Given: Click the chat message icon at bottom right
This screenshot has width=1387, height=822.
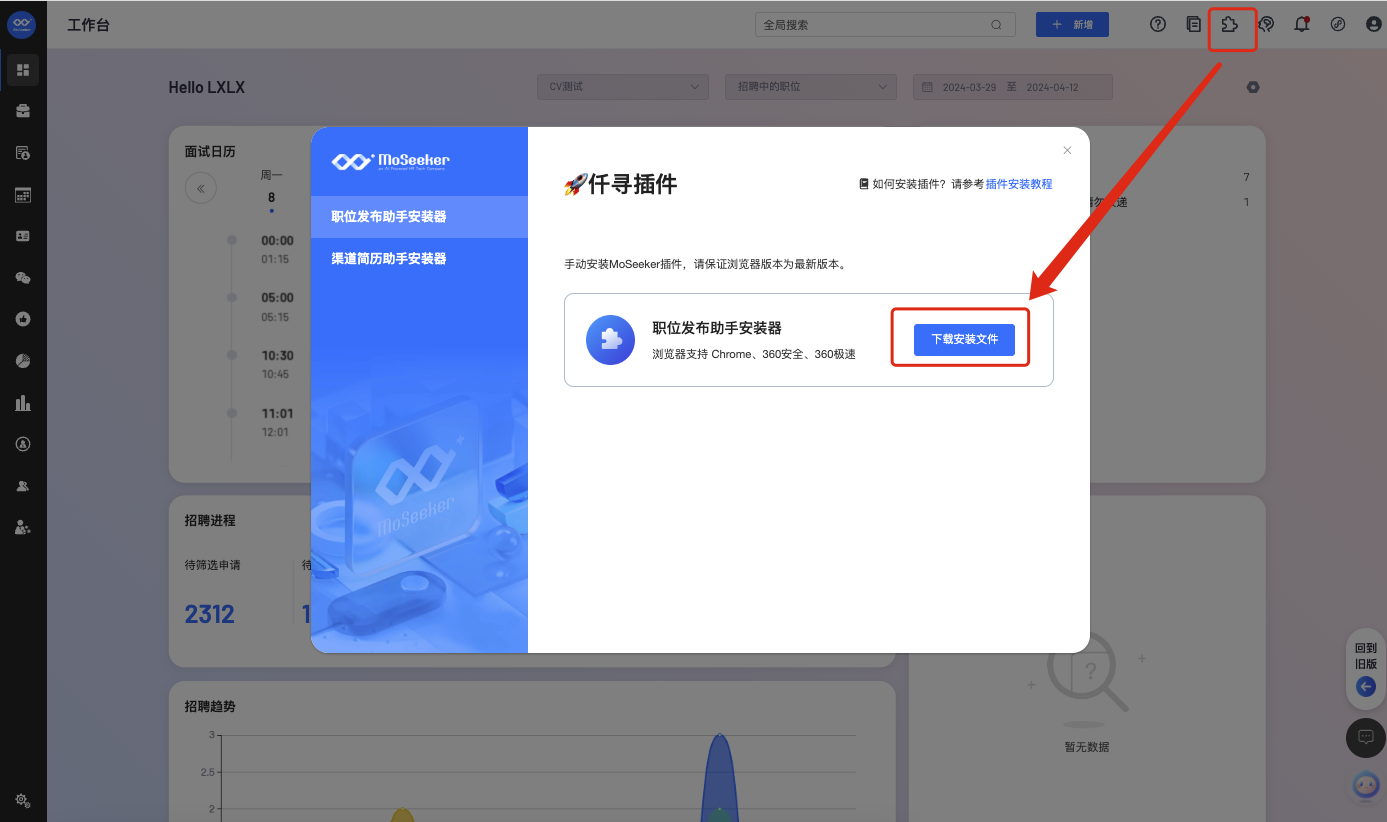Looking at the screenshot, I should [x=1366, y=738].
